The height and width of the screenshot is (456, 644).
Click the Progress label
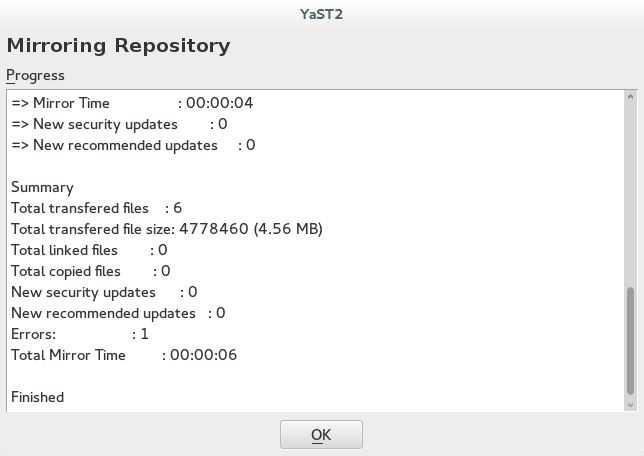pyautogui.click(x=35, y=76)
